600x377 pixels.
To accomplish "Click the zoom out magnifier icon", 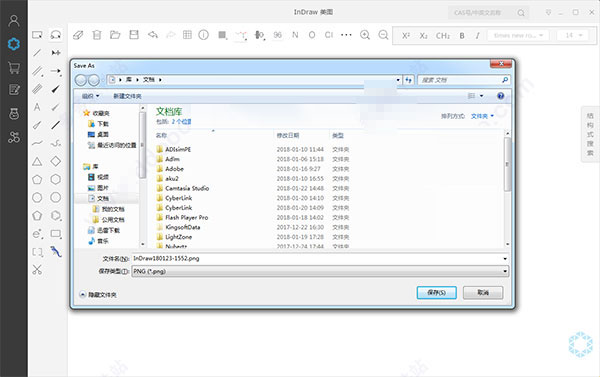I will [x=383, y=35].
